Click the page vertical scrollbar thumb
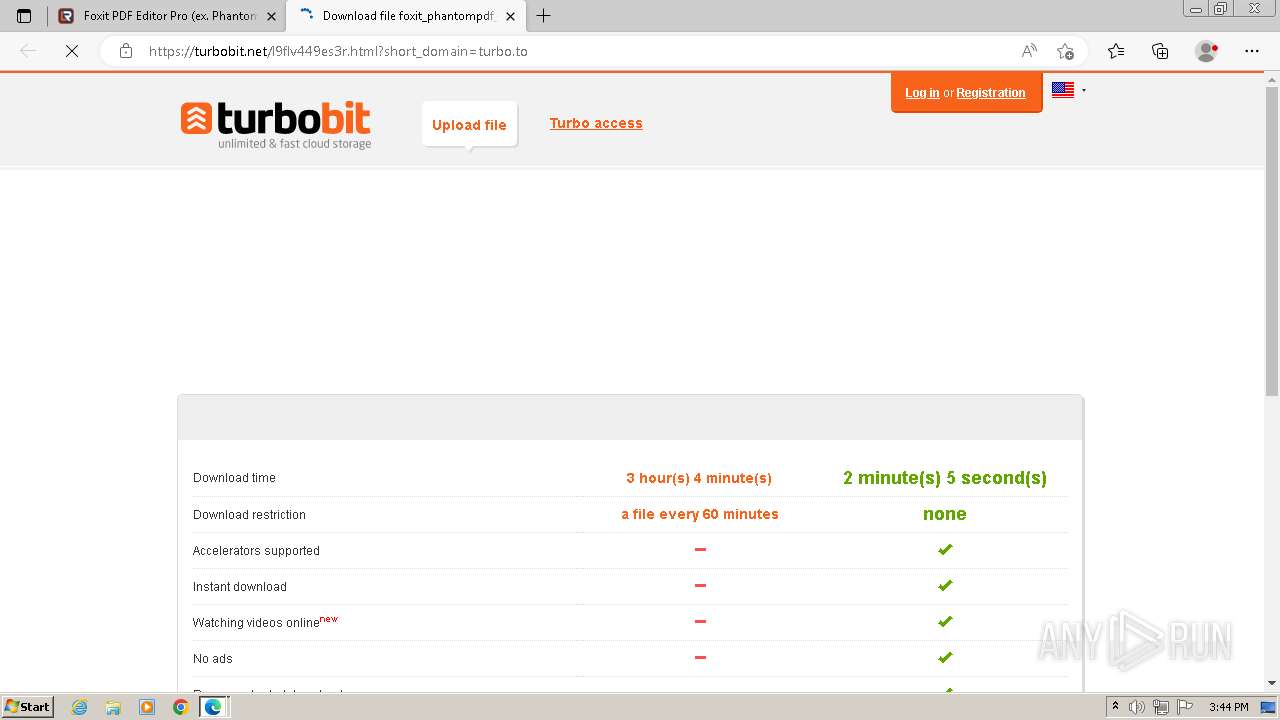Viewport: 1280px width, 720px height. (1272, 241)
